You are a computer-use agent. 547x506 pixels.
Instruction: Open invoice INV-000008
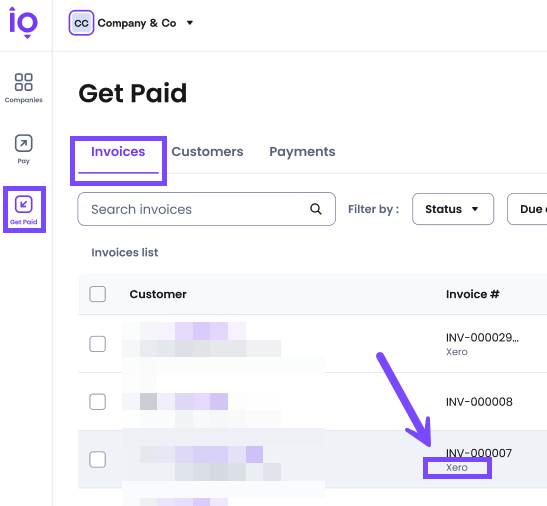(479, 402)
